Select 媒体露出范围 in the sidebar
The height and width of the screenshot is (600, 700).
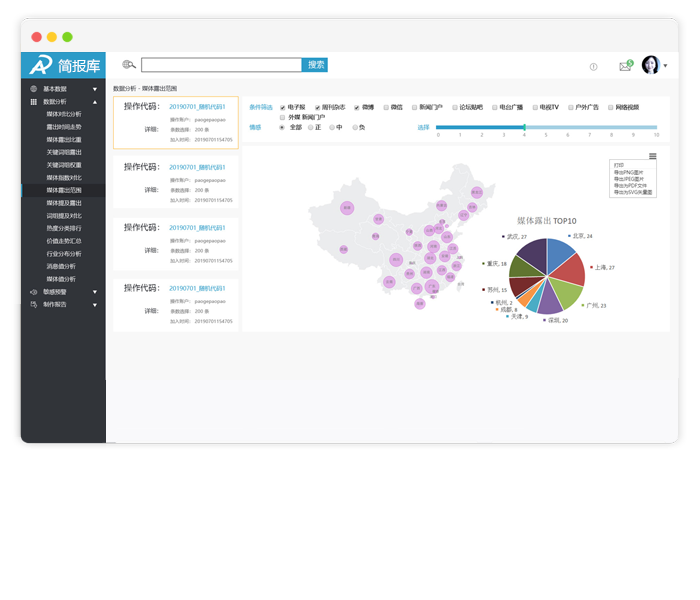tap(64, 190)
